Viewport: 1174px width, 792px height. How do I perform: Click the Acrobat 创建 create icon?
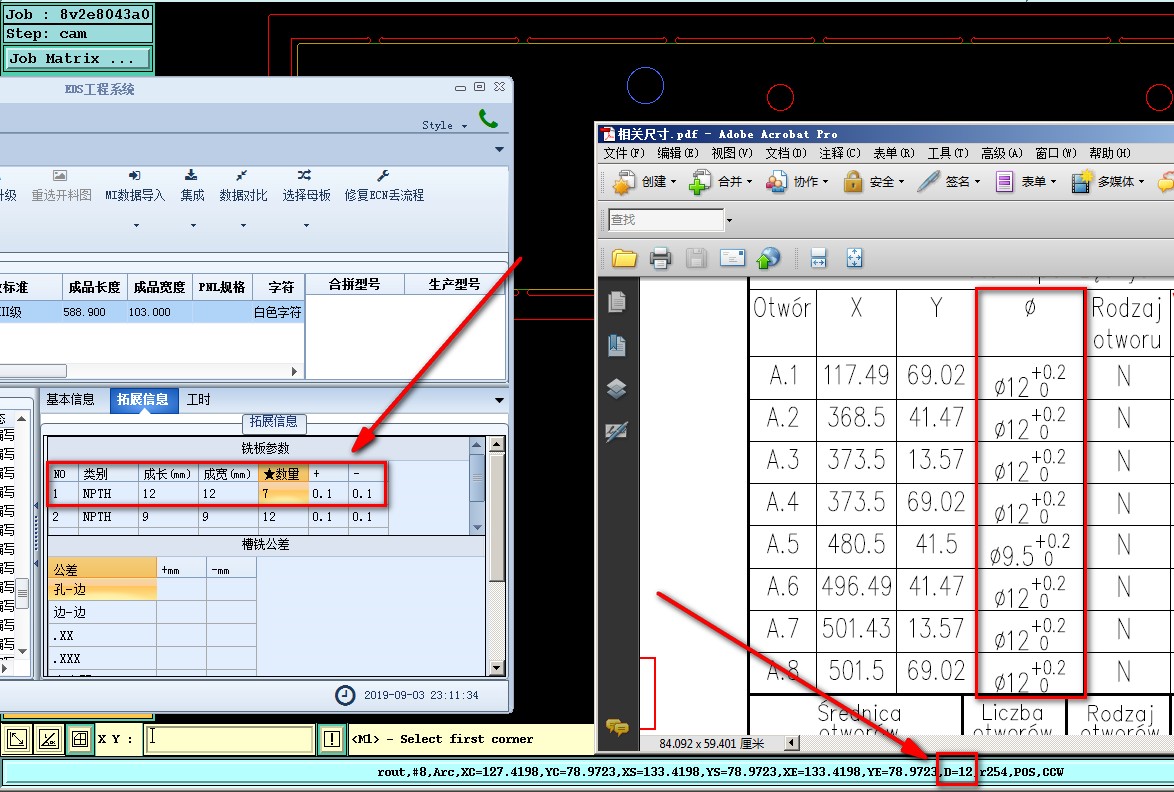point(624,182)
